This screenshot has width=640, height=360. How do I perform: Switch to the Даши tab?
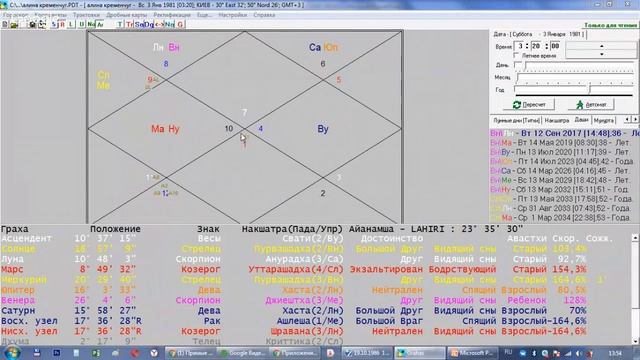pos(581,120)
